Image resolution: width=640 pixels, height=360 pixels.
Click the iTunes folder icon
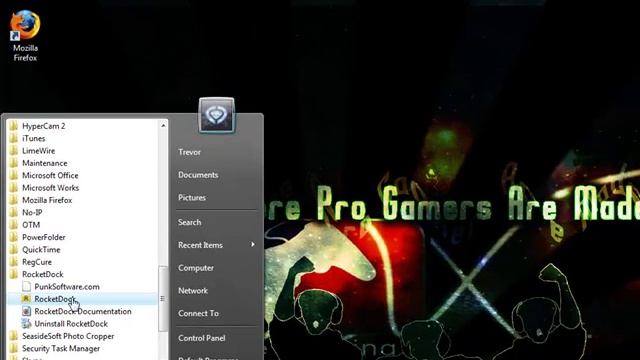13,138
